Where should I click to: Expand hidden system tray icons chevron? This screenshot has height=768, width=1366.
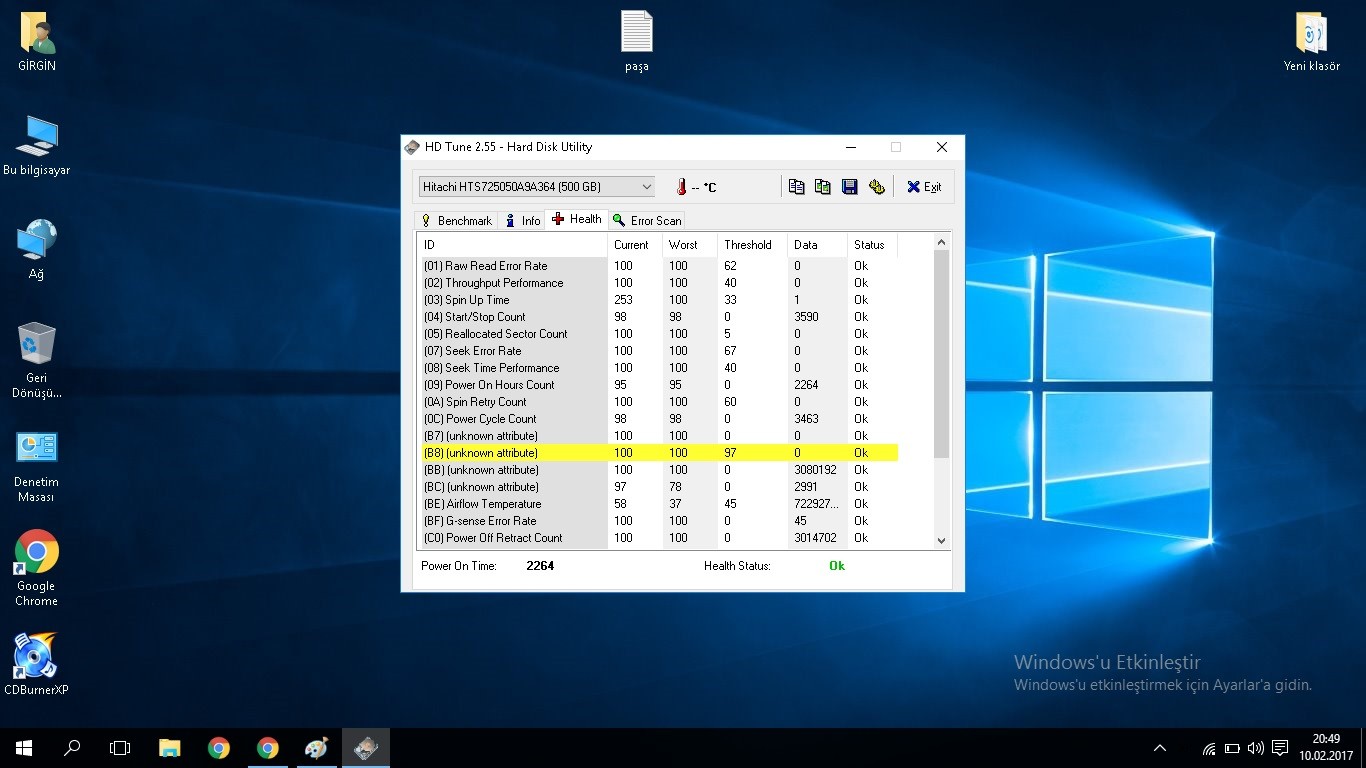click(x=1160, y=748)
